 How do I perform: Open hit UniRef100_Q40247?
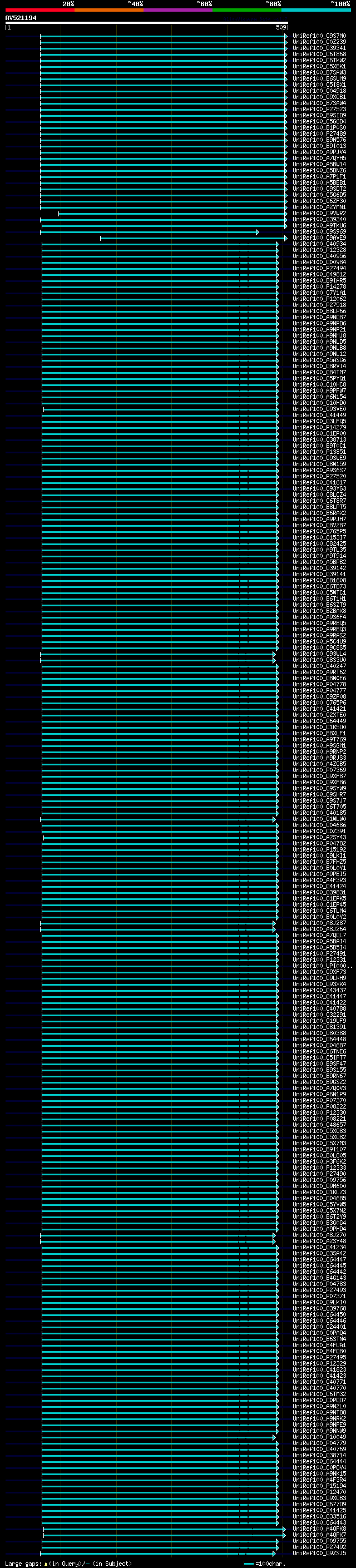[319, 666]
